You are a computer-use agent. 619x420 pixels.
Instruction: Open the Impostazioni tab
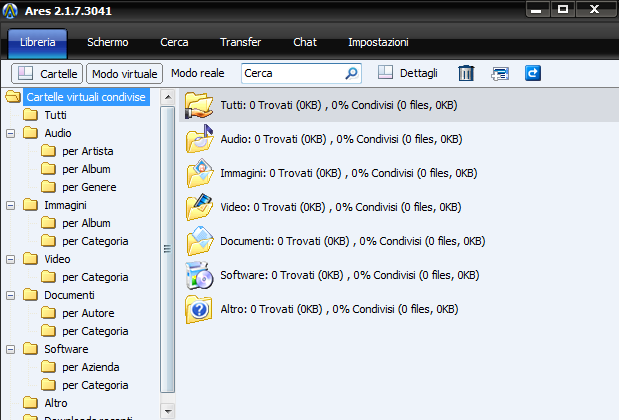(378, 43)
